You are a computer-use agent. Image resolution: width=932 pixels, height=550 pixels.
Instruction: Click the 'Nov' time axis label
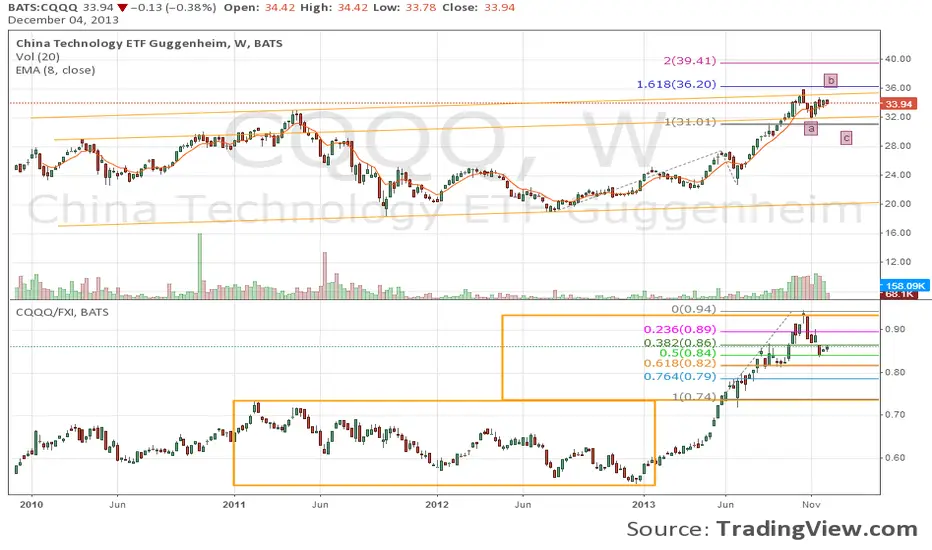click(x=811, y=505)
